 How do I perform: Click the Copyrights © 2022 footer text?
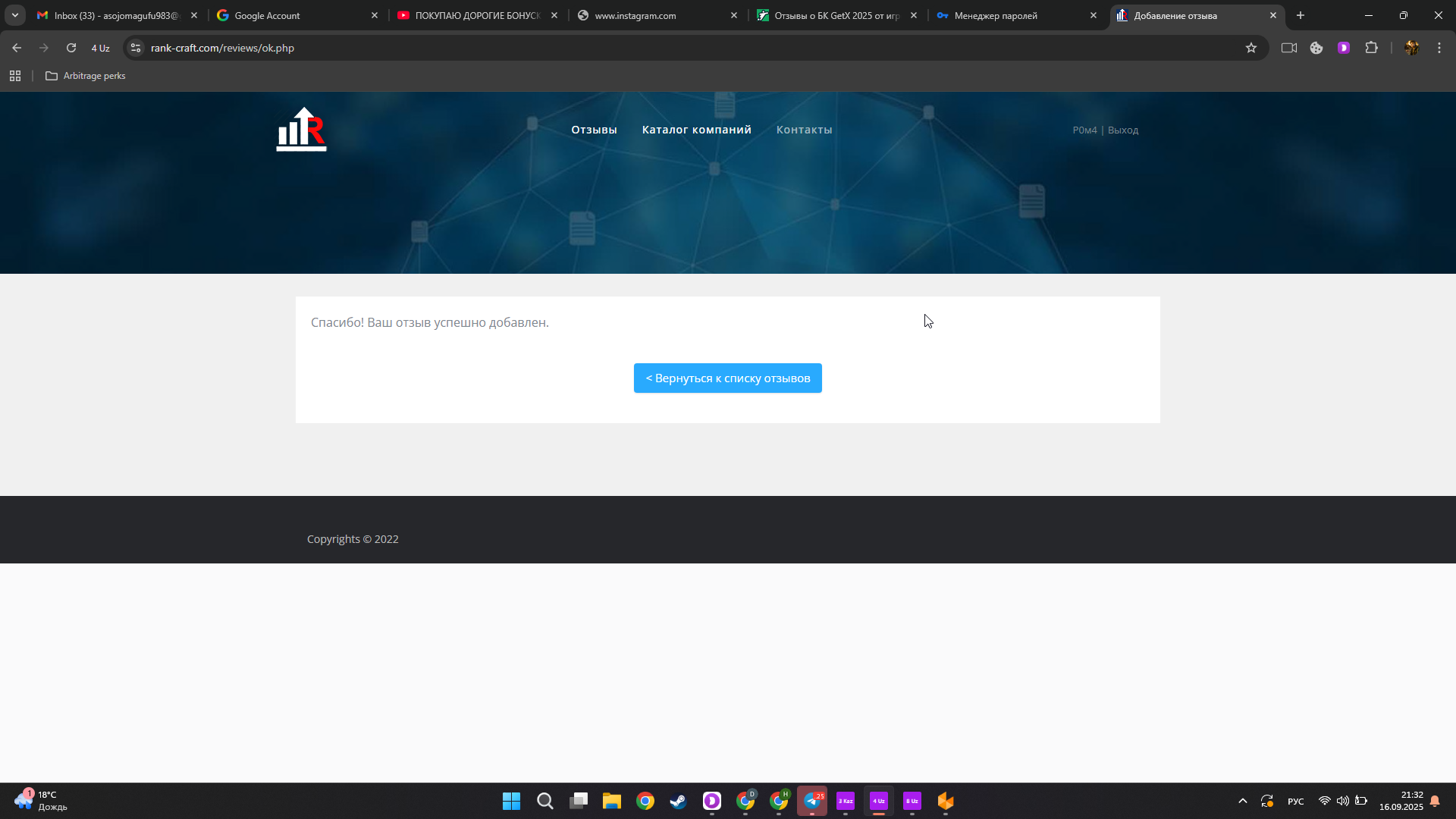(x=353, y=539)
